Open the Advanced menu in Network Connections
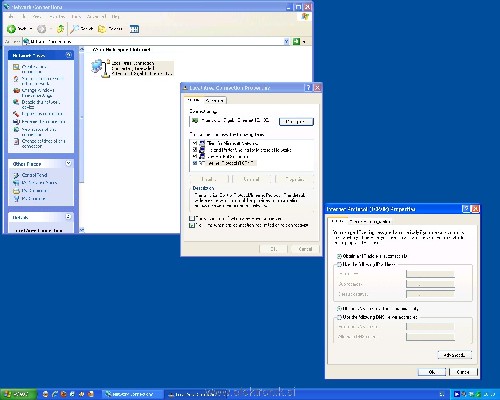The width and height of the screenshot is (500, 400). pyautogui.click(x=96, y=16)
